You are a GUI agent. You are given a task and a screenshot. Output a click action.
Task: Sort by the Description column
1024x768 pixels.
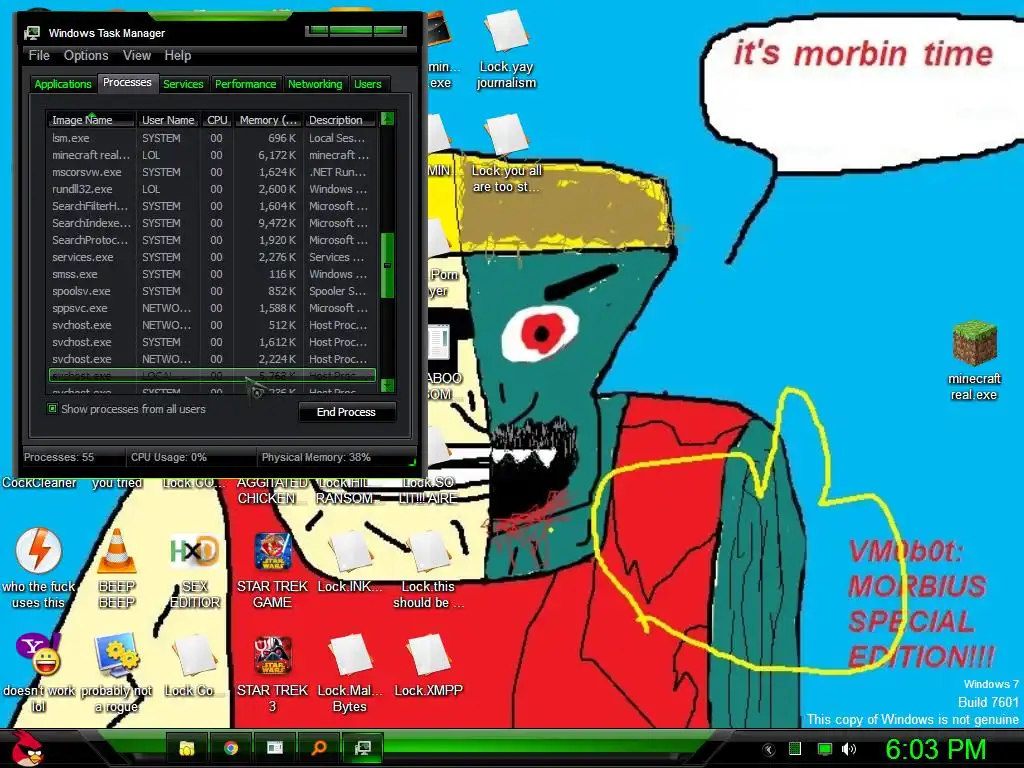point(340,120)
